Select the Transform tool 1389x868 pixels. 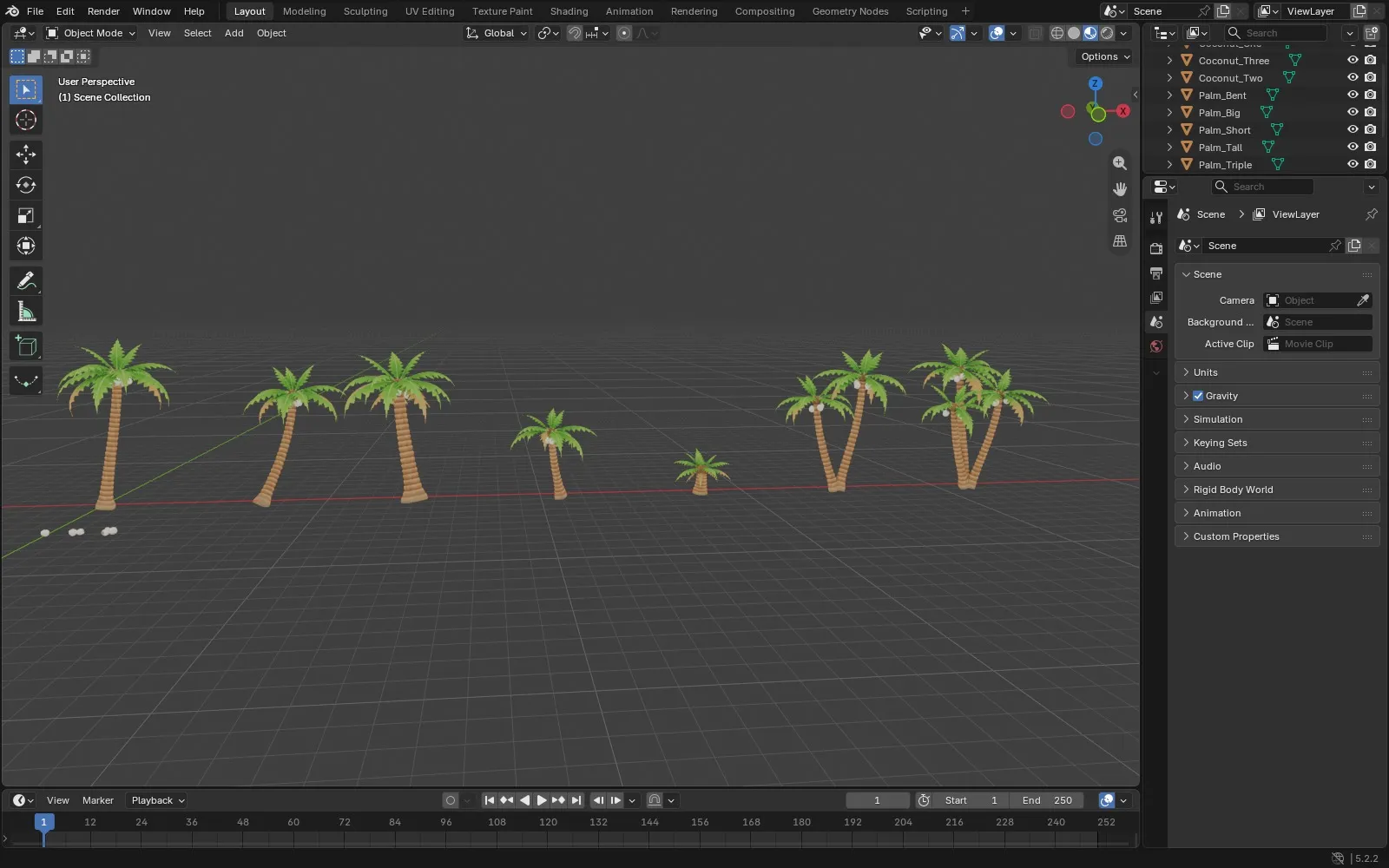click(x=26, y=246)
